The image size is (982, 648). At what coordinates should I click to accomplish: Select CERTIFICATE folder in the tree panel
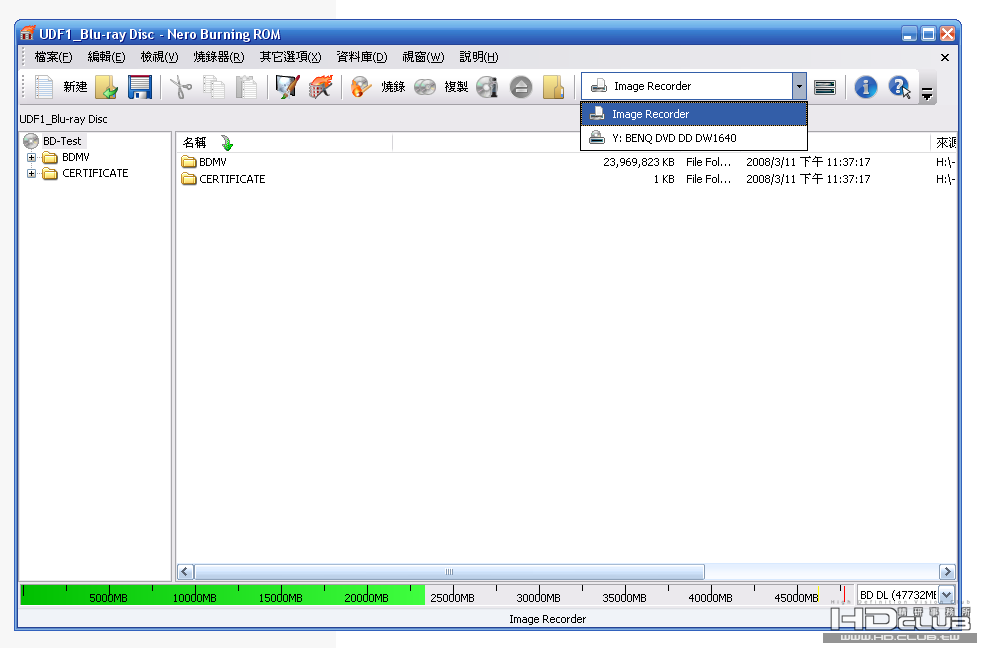pyautogui.click(x=95, y=173)
